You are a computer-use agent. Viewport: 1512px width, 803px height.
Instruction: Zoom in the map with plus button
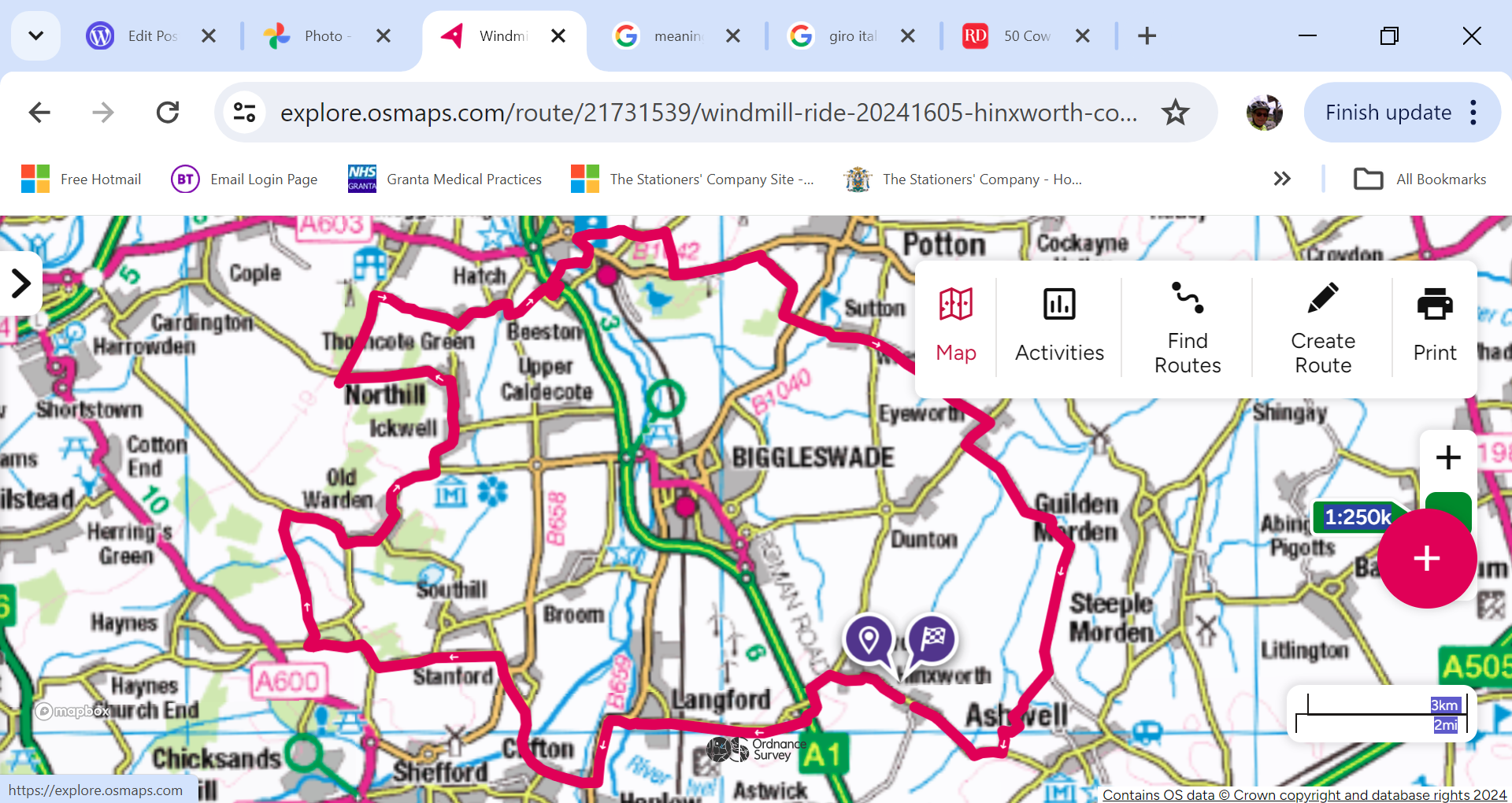[1447, 457]
